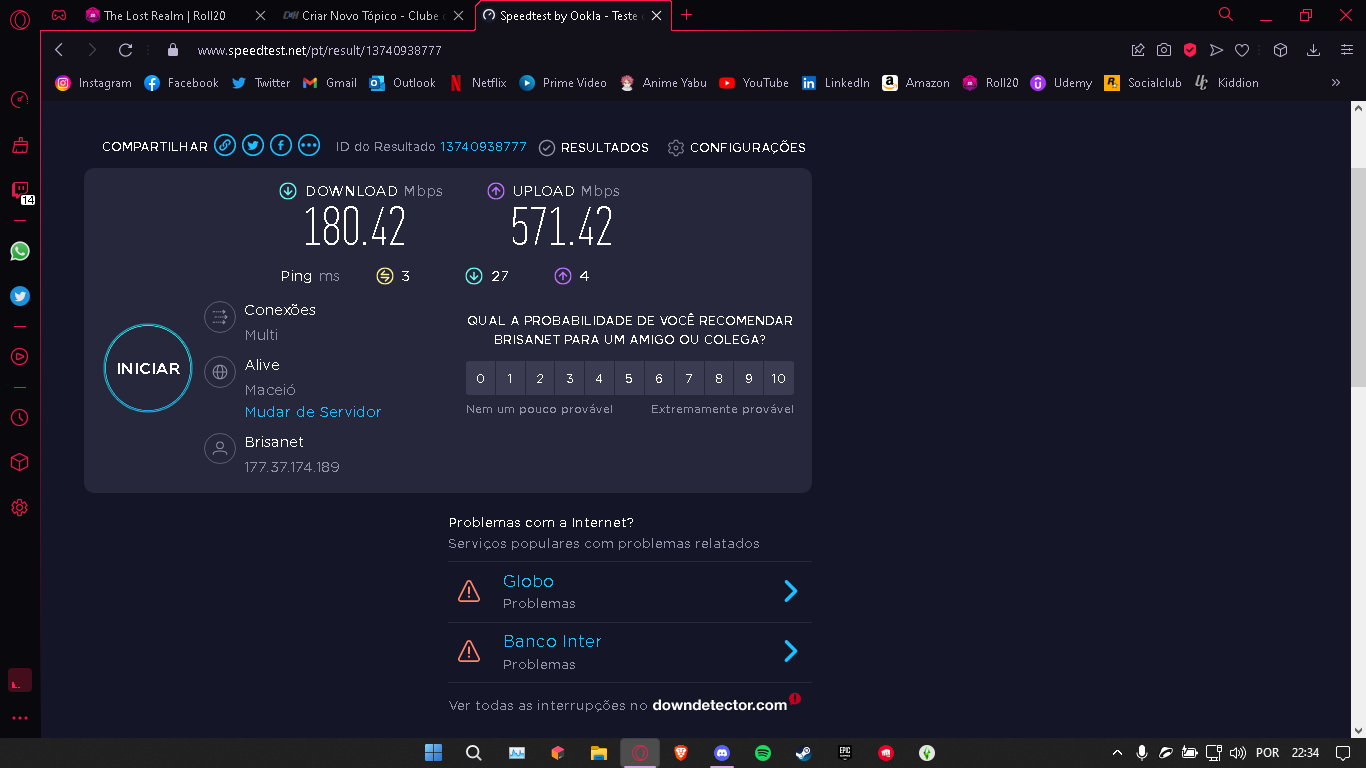Click the site lock security icon

coord(173,50)
